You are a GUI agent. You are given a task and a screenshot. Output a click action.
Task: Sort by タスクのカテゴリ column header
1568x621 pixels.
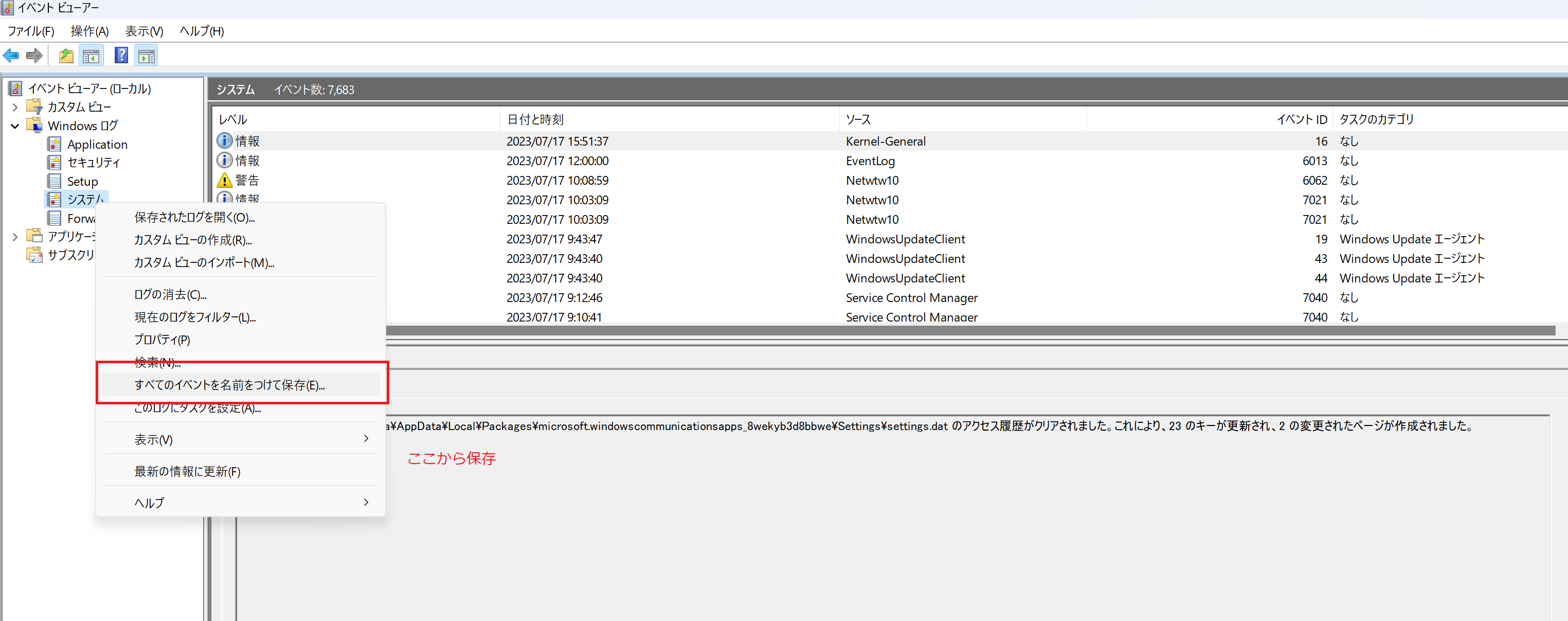1450,119
